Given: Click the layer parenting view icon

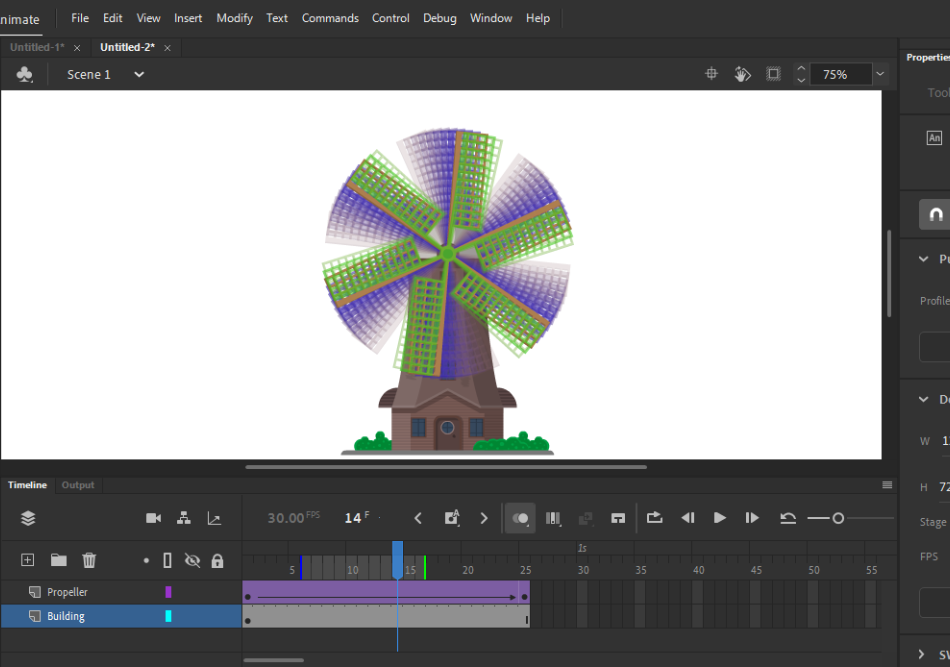Looking at the screenshot, I should [184, 519].
